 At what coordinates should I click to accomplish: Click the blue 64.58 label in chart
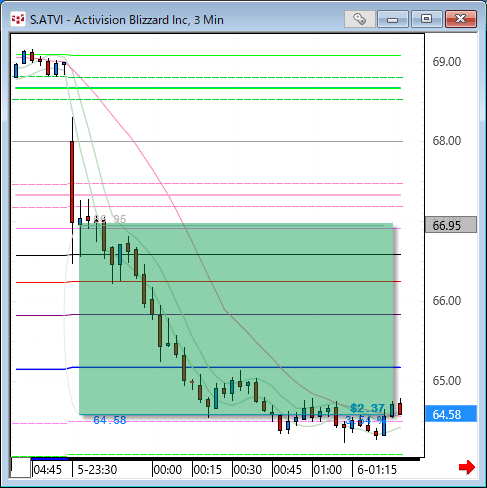[110, 420]
